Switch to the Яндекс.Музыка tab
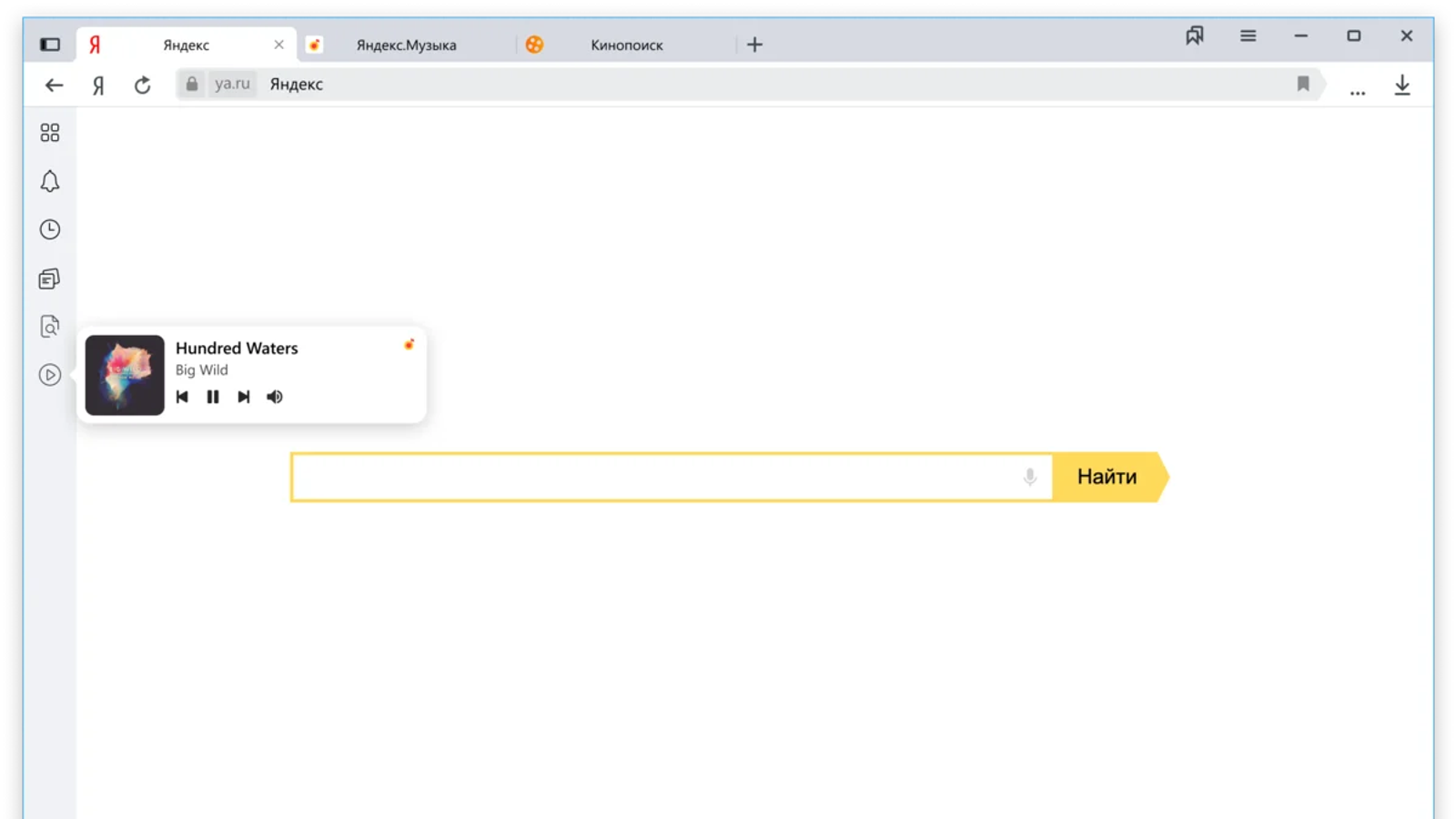 click(406, 45)
